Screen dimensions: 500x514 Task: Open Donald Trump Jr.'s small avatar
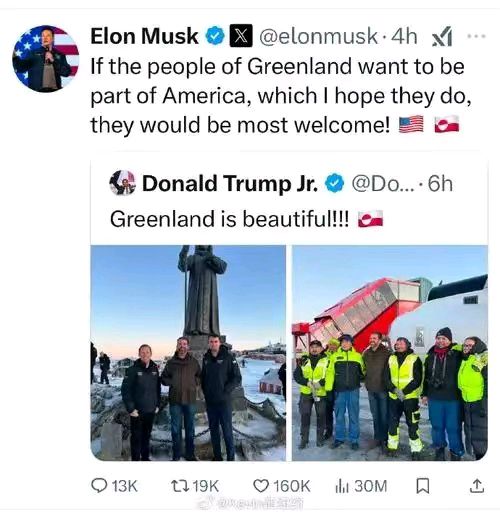(123, 183)
